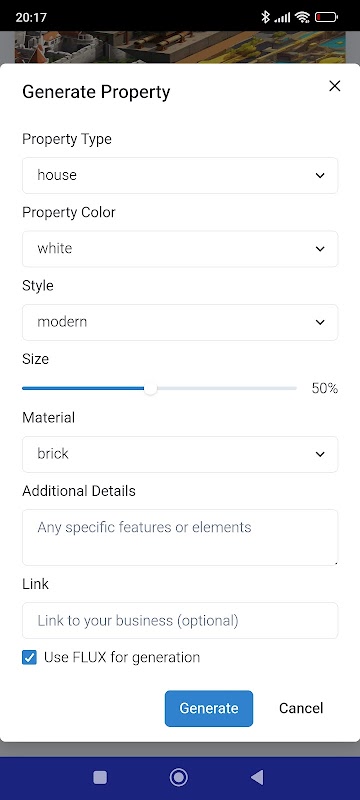Tap the recent apps square button
Screen dimensions: 360x800
pyautogui.click(x=100, y=778)
